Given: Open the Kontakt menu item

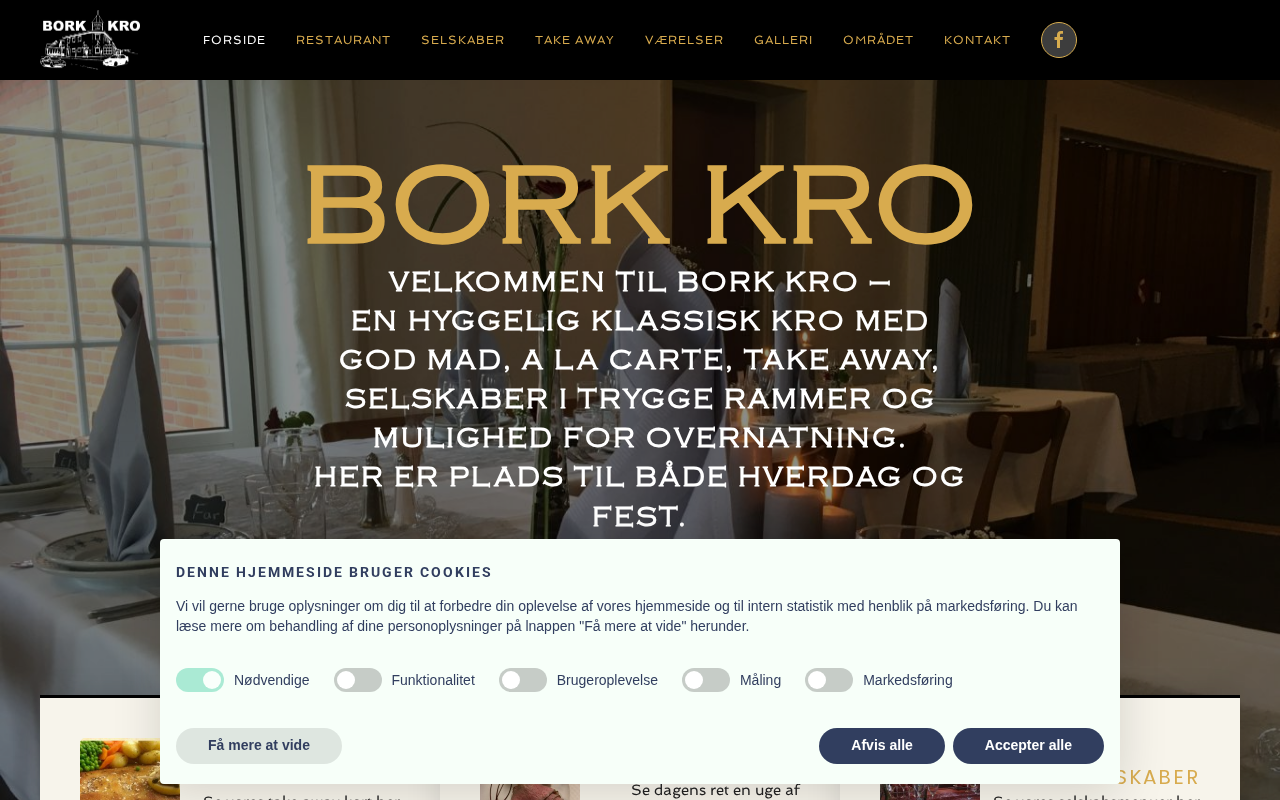Looking at the screenshot, I should click(x=977, y=40).
